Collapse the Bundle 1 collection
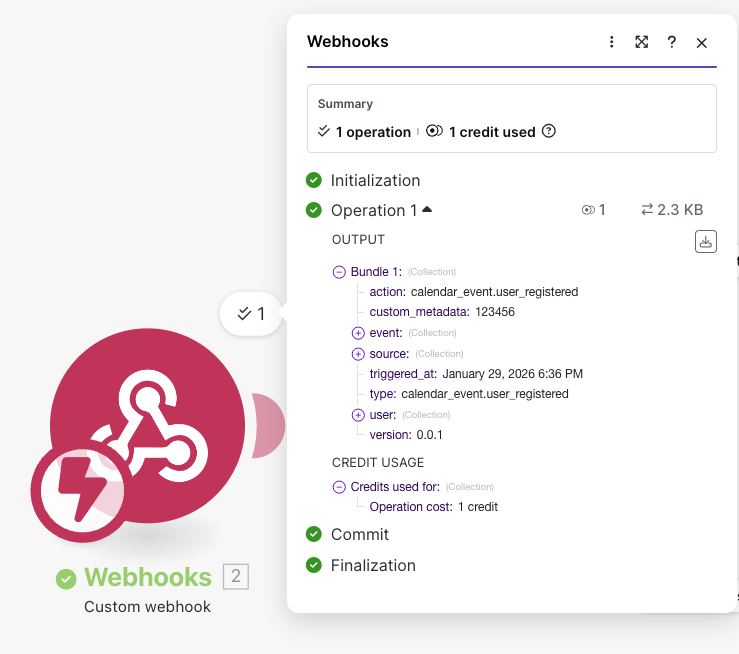This screenshot has height=654, width=739. tap(339, 272)
